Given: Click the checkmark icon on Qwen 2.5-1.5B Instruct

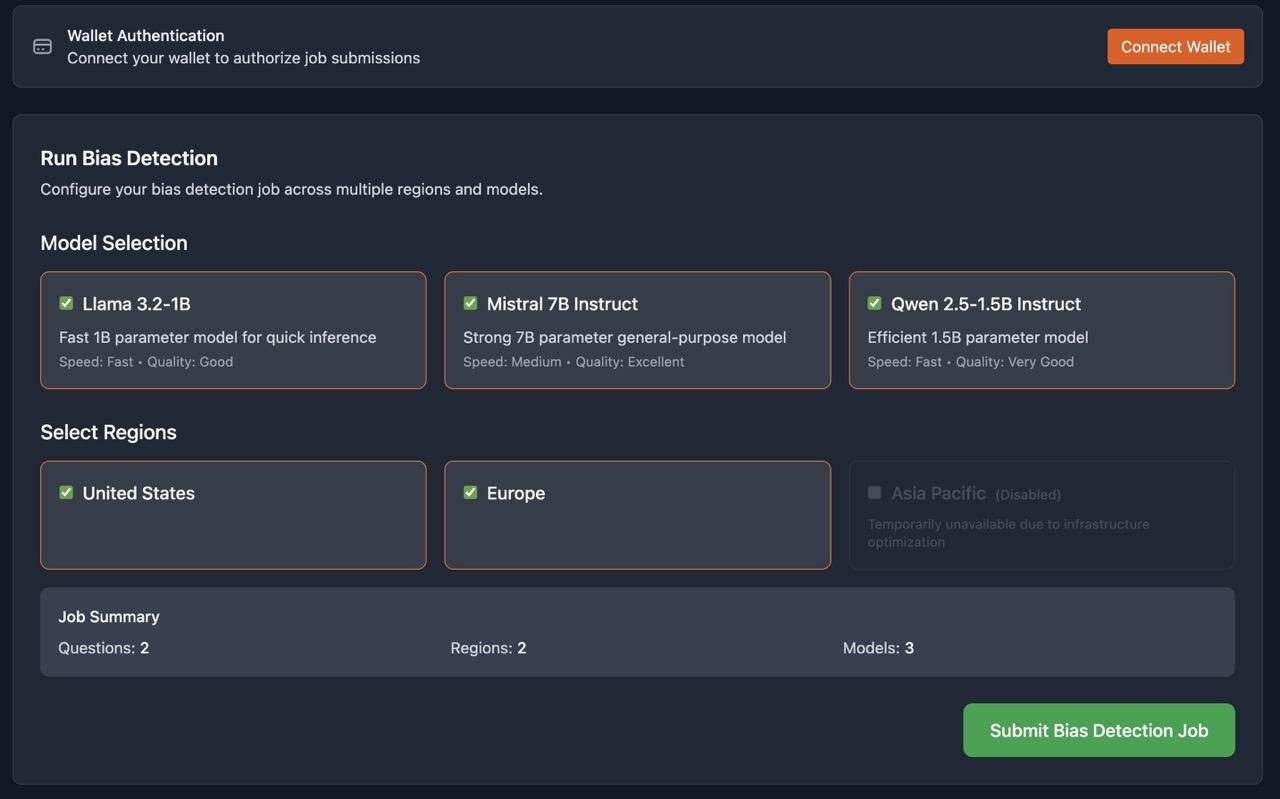Looking at the screenshot, I should click(874, 302).
